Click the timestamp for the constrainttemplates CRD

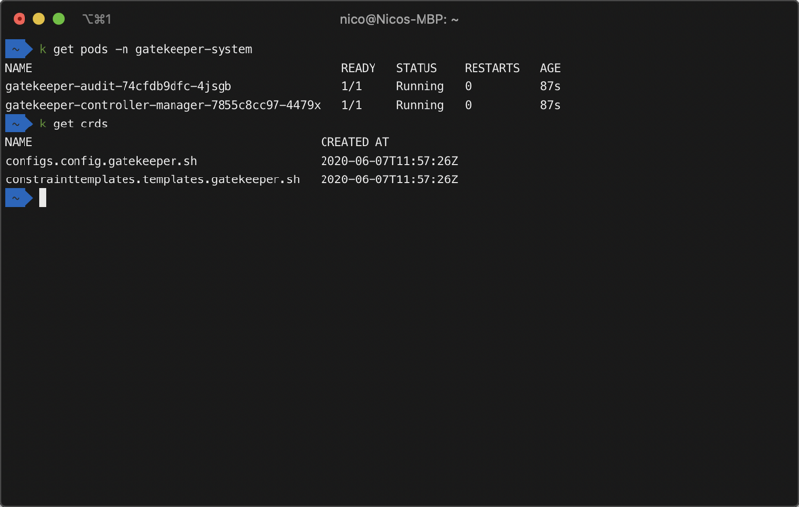click(x=389, y=180)
